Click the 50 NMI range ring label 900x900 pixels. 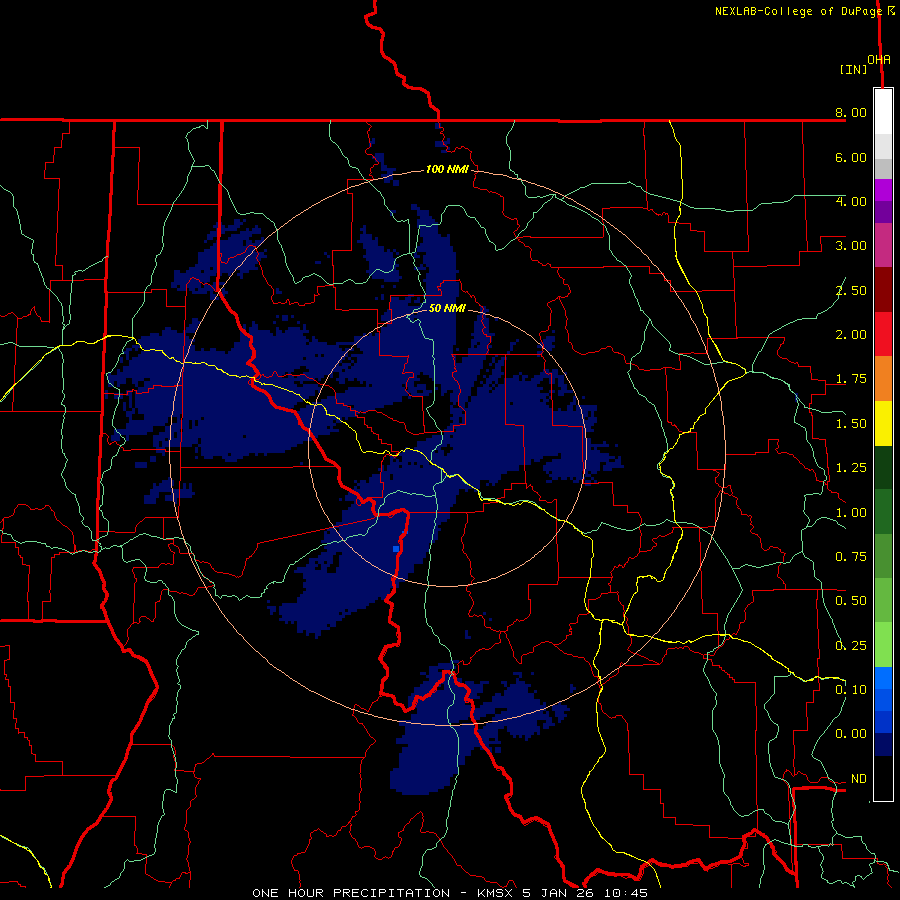pyautogui.click(x=447, y=308)
